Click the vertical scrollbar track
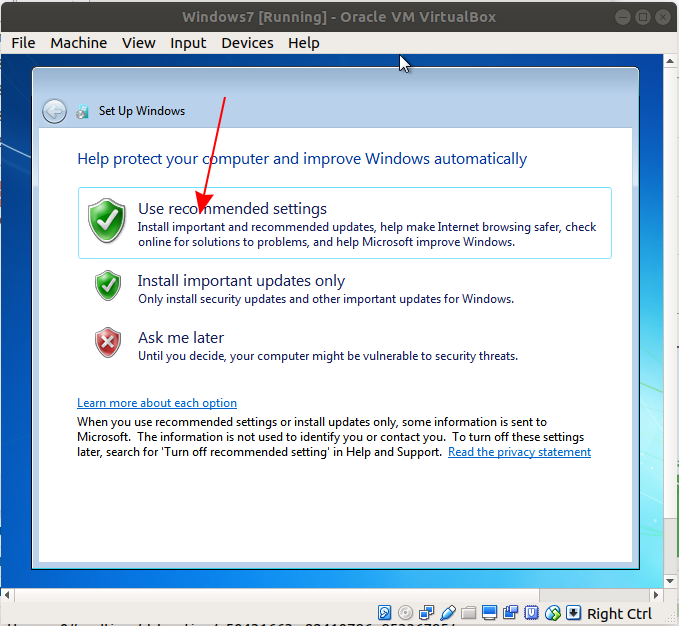The height and width of the screenshot is (626, 679). point(670,545)
